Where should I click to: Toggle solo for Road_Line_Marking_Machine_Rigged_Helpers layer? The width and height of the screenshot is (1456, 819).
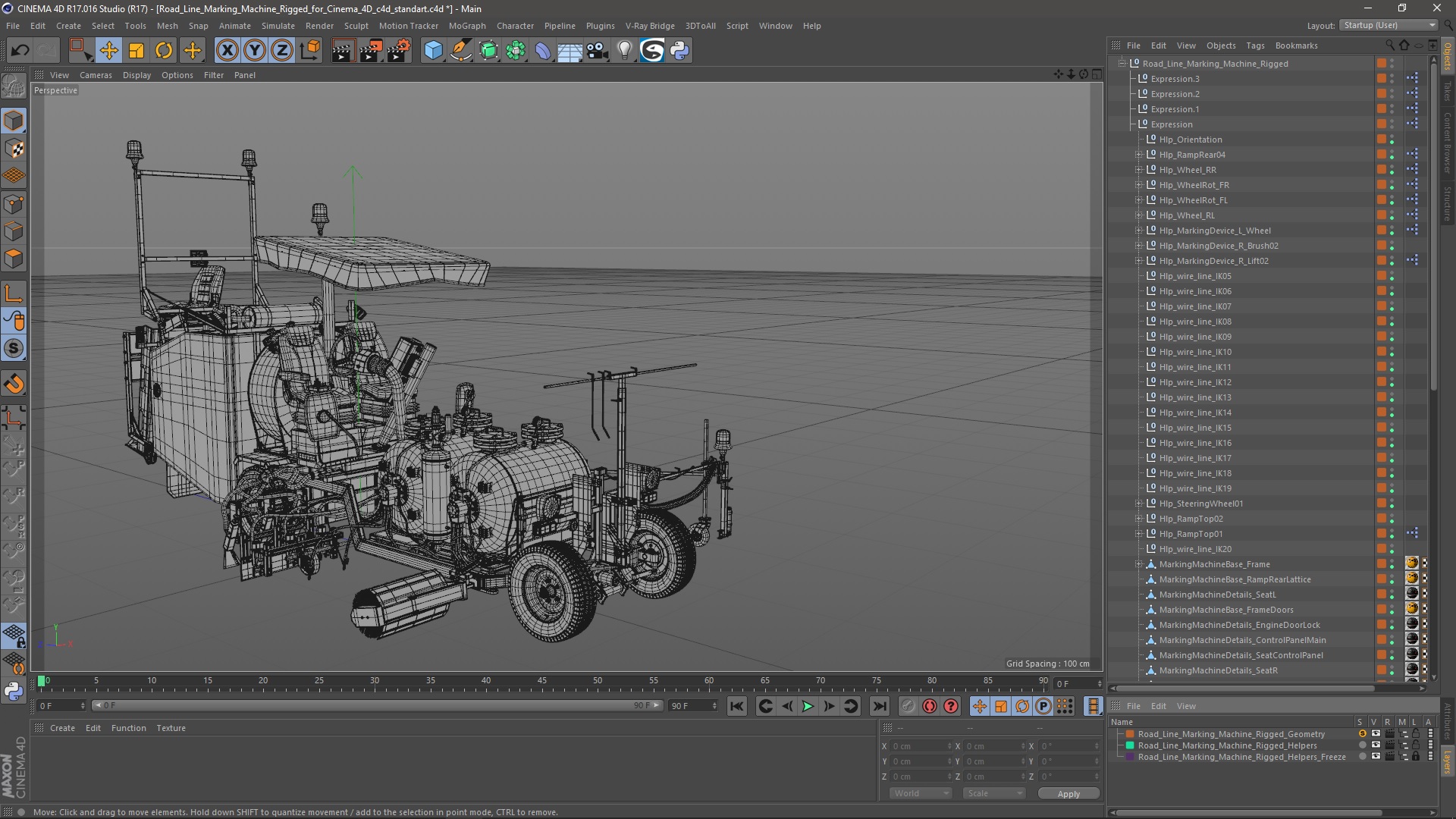tap(1363, 745)
